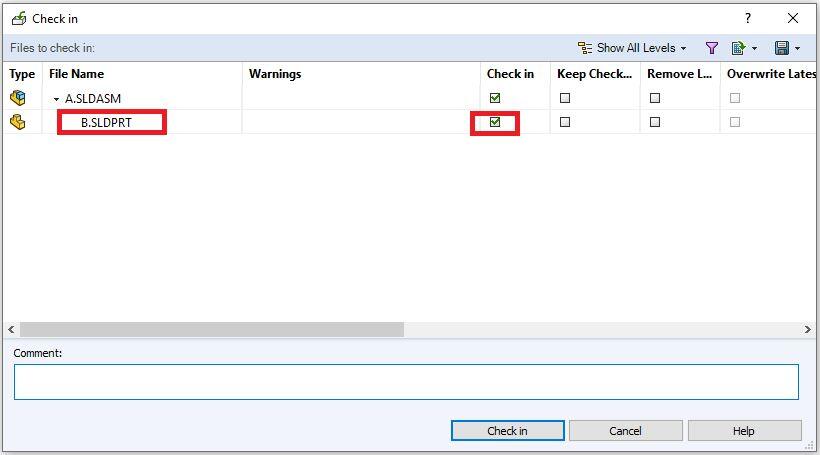The image size is (820, 455).
Task: Collapse the A.SLDASM tree node
Action: (x=57, y=99)
